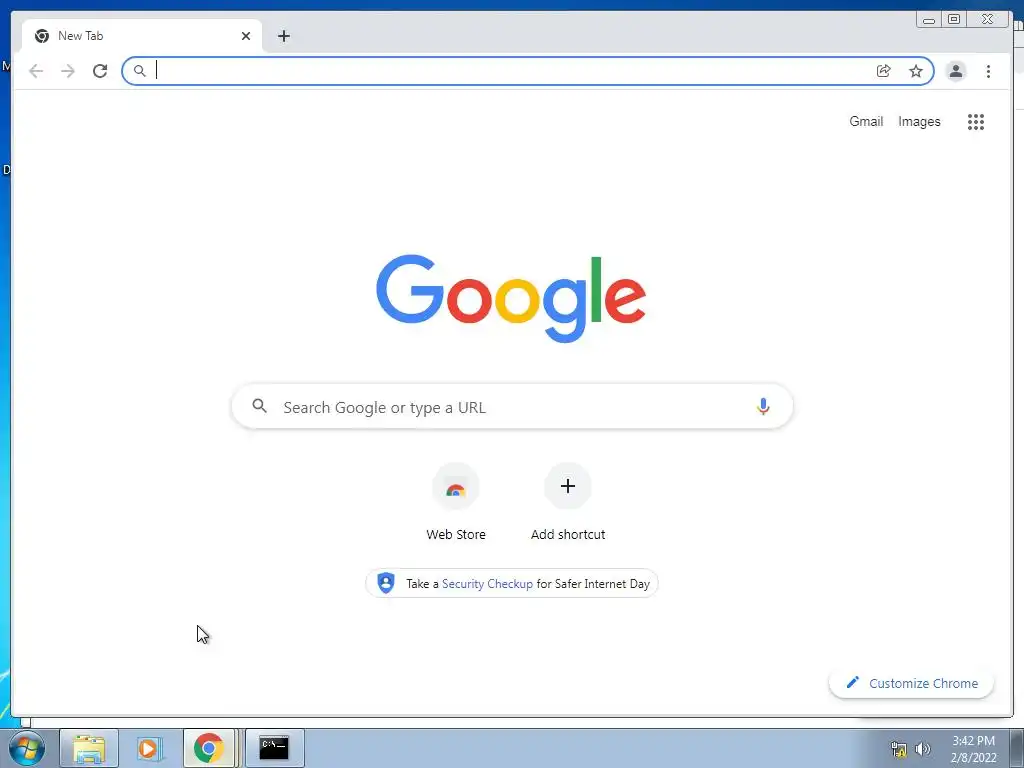
Task: Click the blue security shield icon
Action: (386, 583)
